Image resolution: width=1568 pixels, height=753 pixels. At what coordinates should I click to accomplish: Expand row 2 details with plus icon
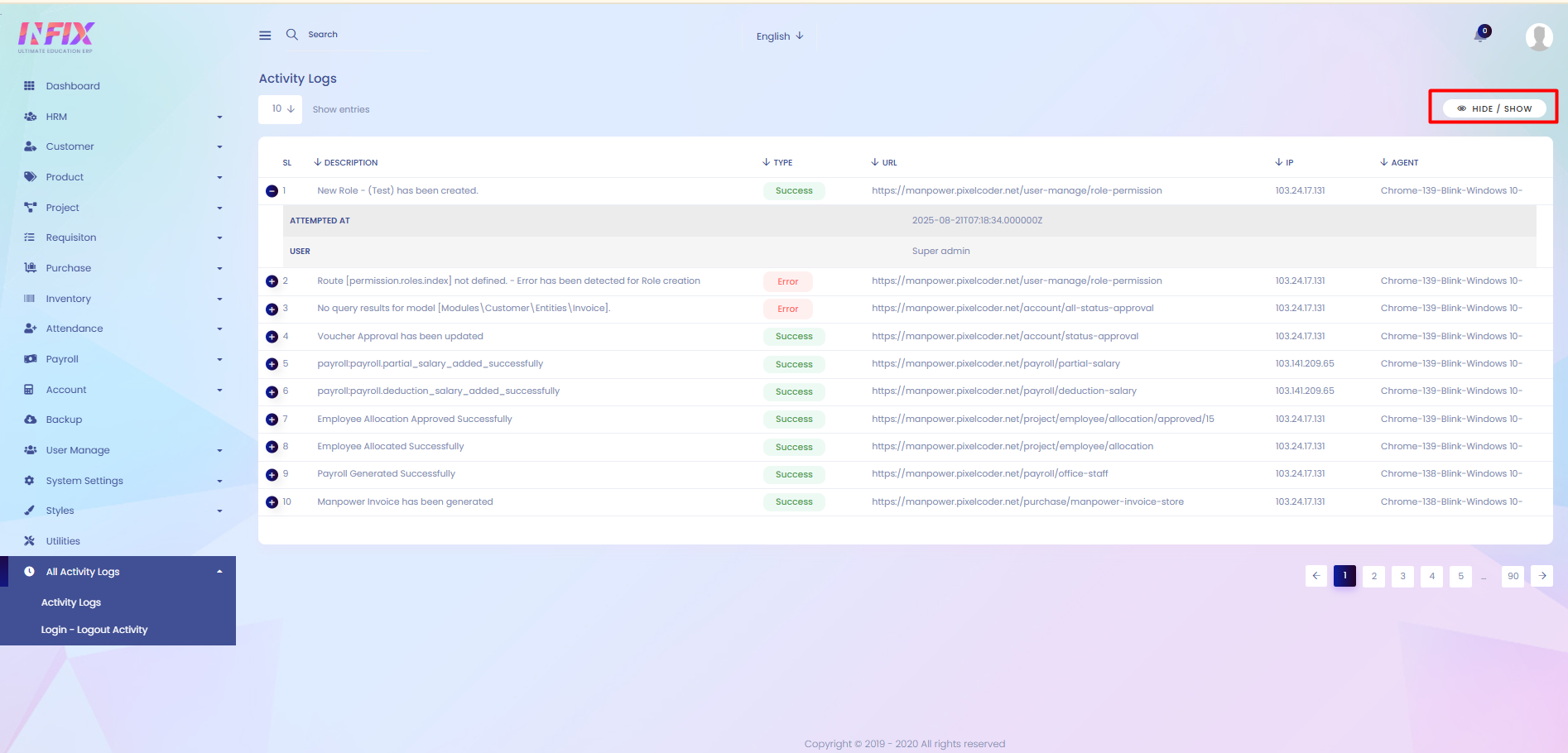(x=272, y=281)
